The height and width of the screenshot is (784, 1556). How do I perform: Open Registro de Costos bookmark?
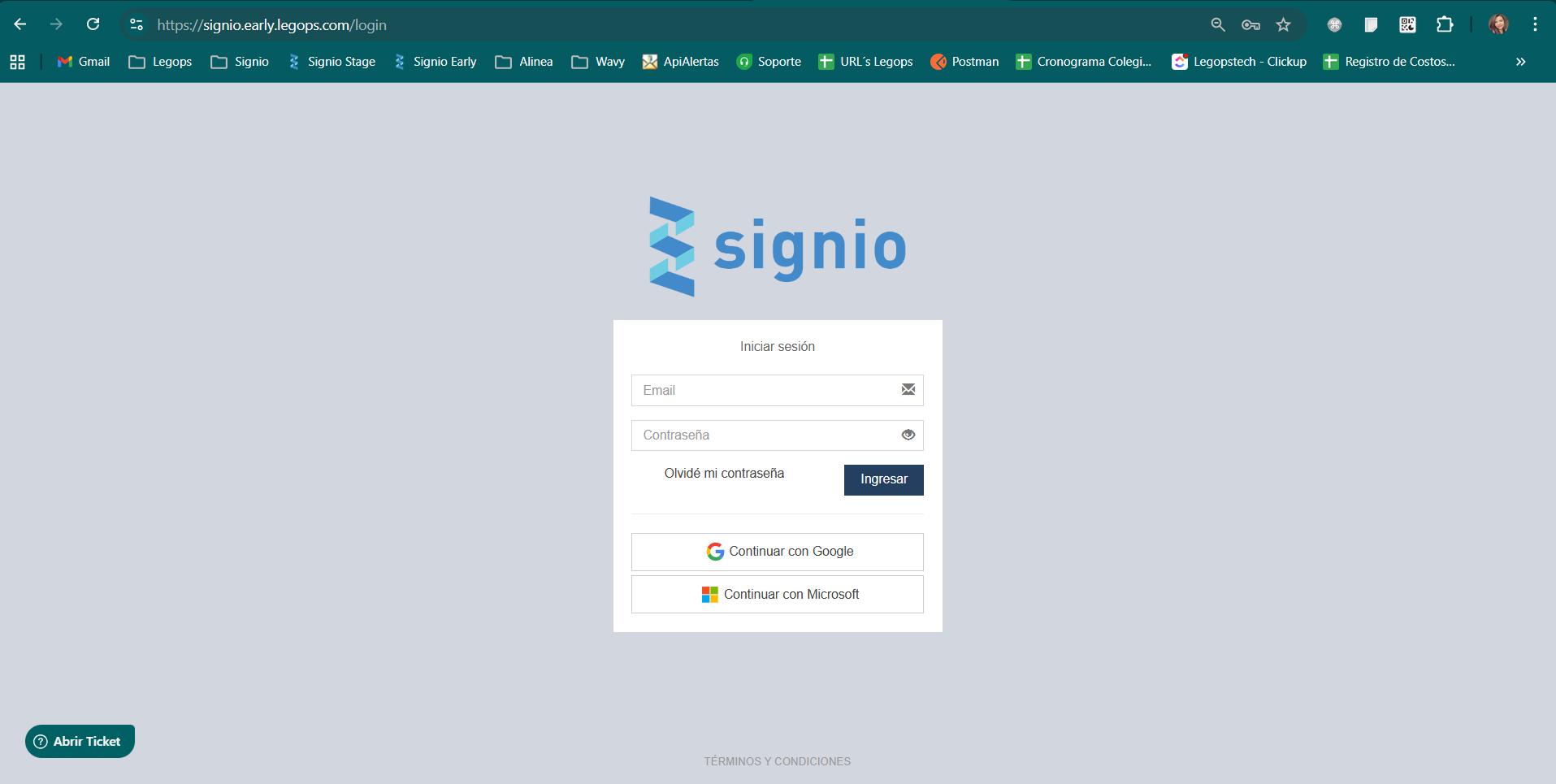coord(1389,62)
